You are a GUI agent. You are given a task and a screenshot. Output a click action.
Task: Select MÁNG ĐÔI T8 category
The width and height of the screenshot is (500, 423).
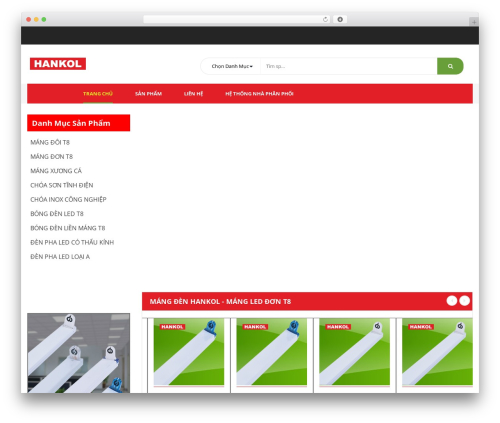click(x=50, y=142)
